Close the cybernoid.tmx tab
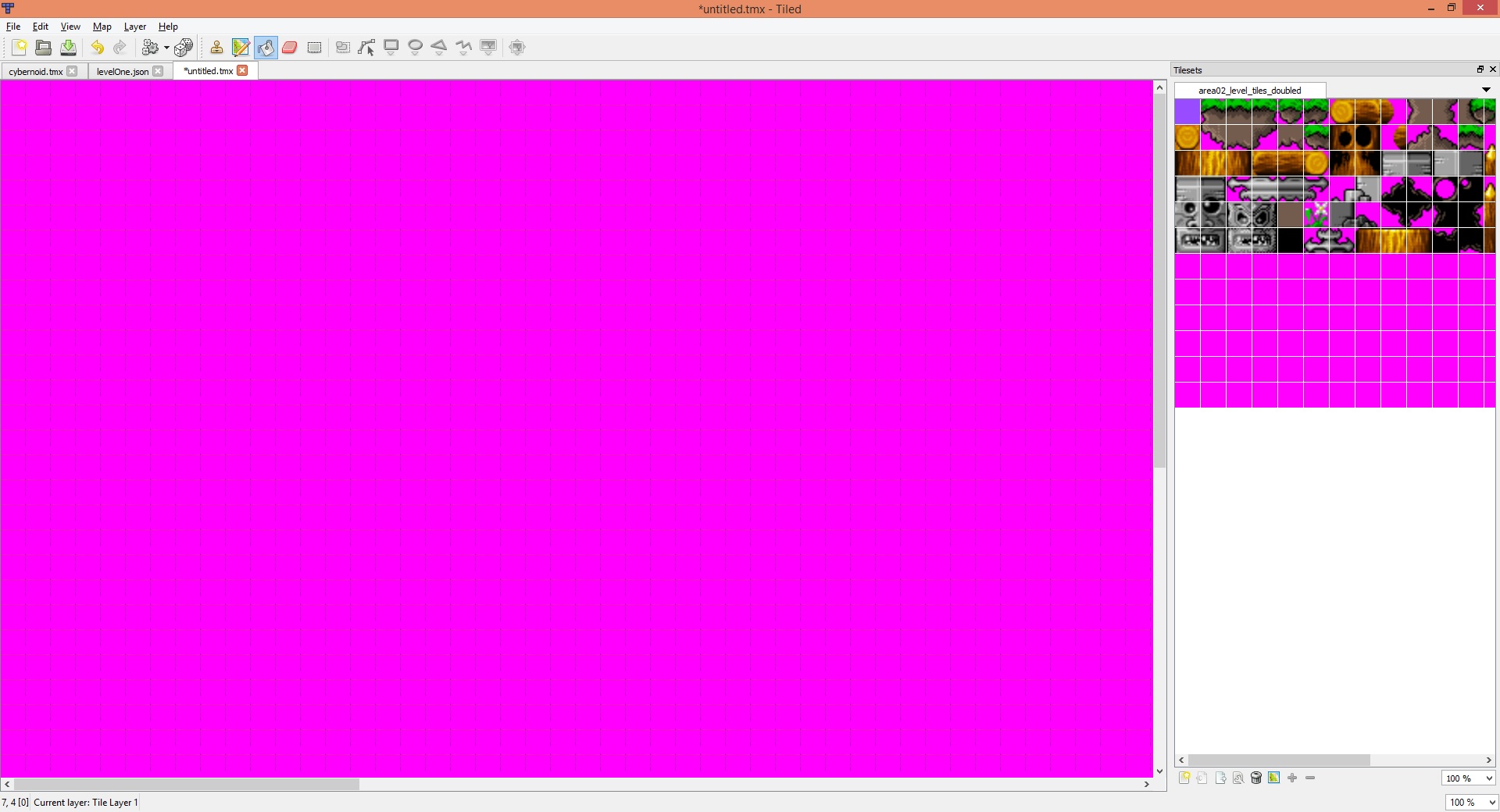 point(72,71)
